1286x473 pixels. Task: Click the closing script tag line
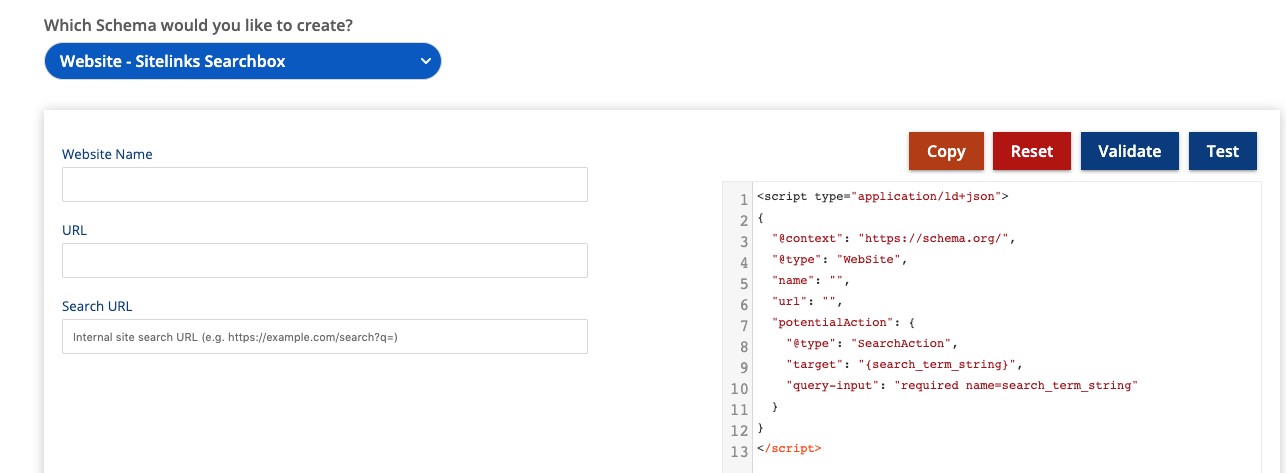point(789,448)
